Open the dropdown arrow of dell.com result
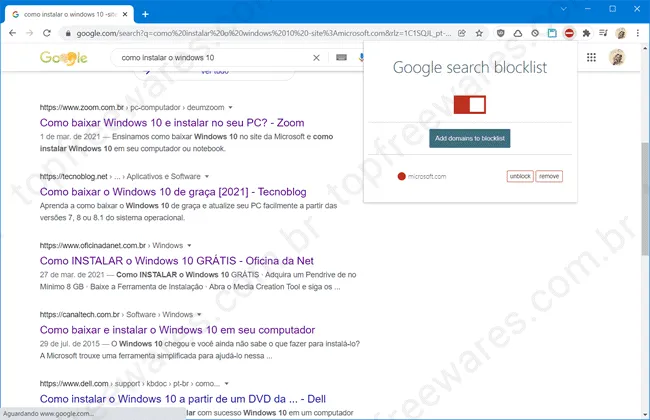The width and height of the screenshot is (650, 420). 226,384
